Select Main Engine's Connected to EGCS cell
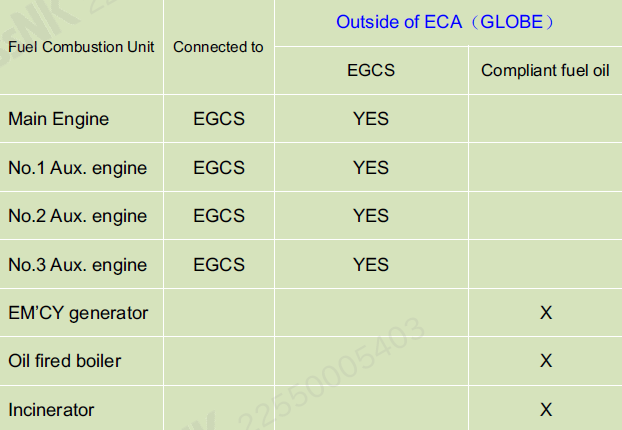 [x=219, y=119]
